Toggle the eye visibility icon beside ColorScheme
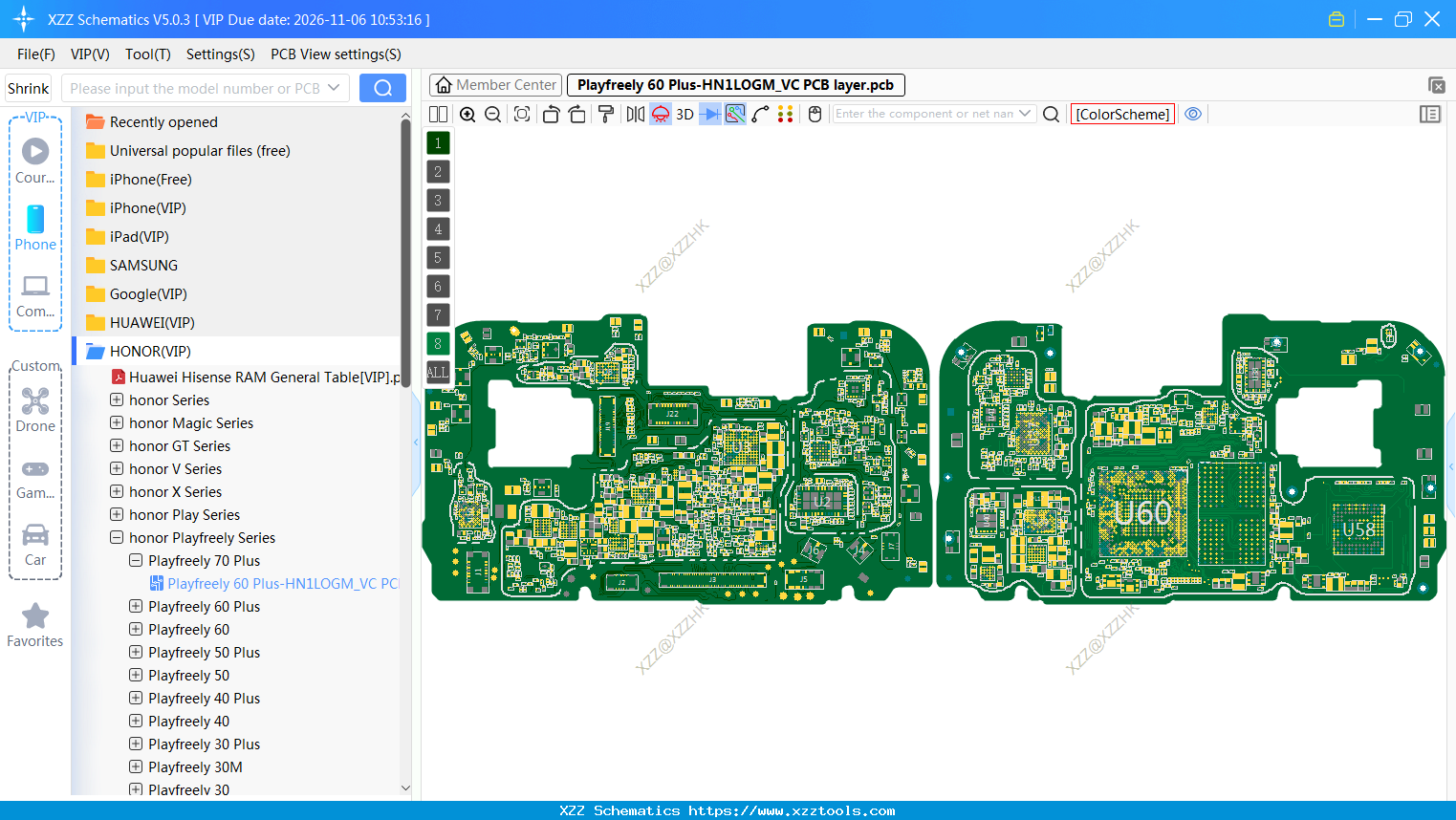The height and width of the screenshot is (820, 1456). (x=1193, y=114)
